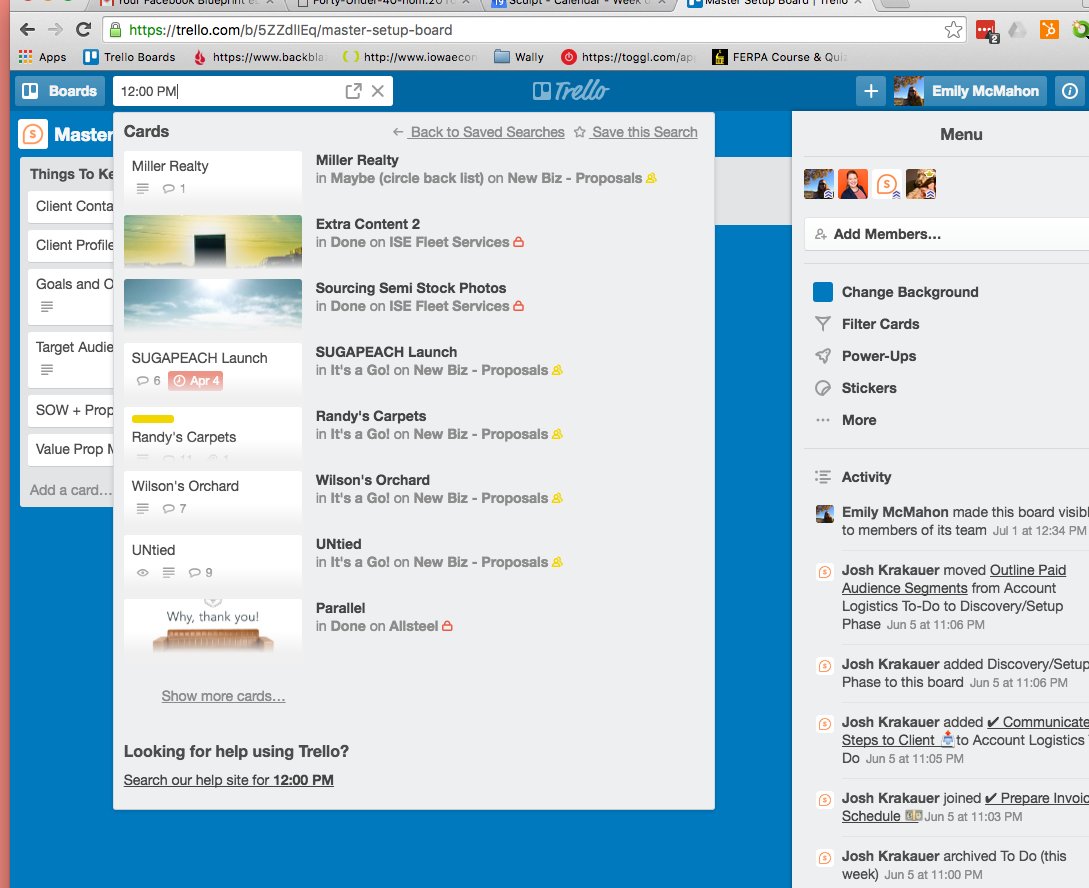Bookmark this page with the star
Viewport: 1089px width, 888px height.
point(953,30)
